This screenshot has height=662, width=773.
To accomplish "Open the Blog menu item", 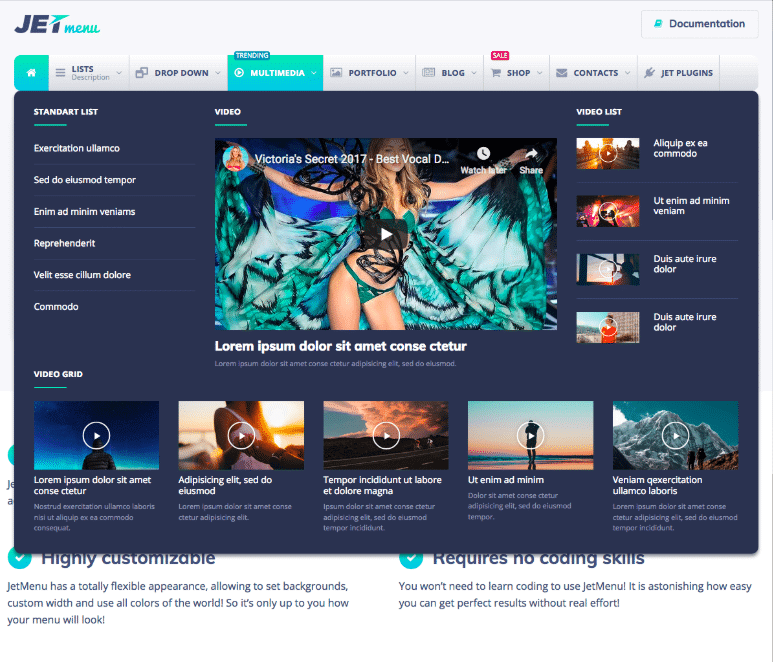I will (x=450, y=73).
